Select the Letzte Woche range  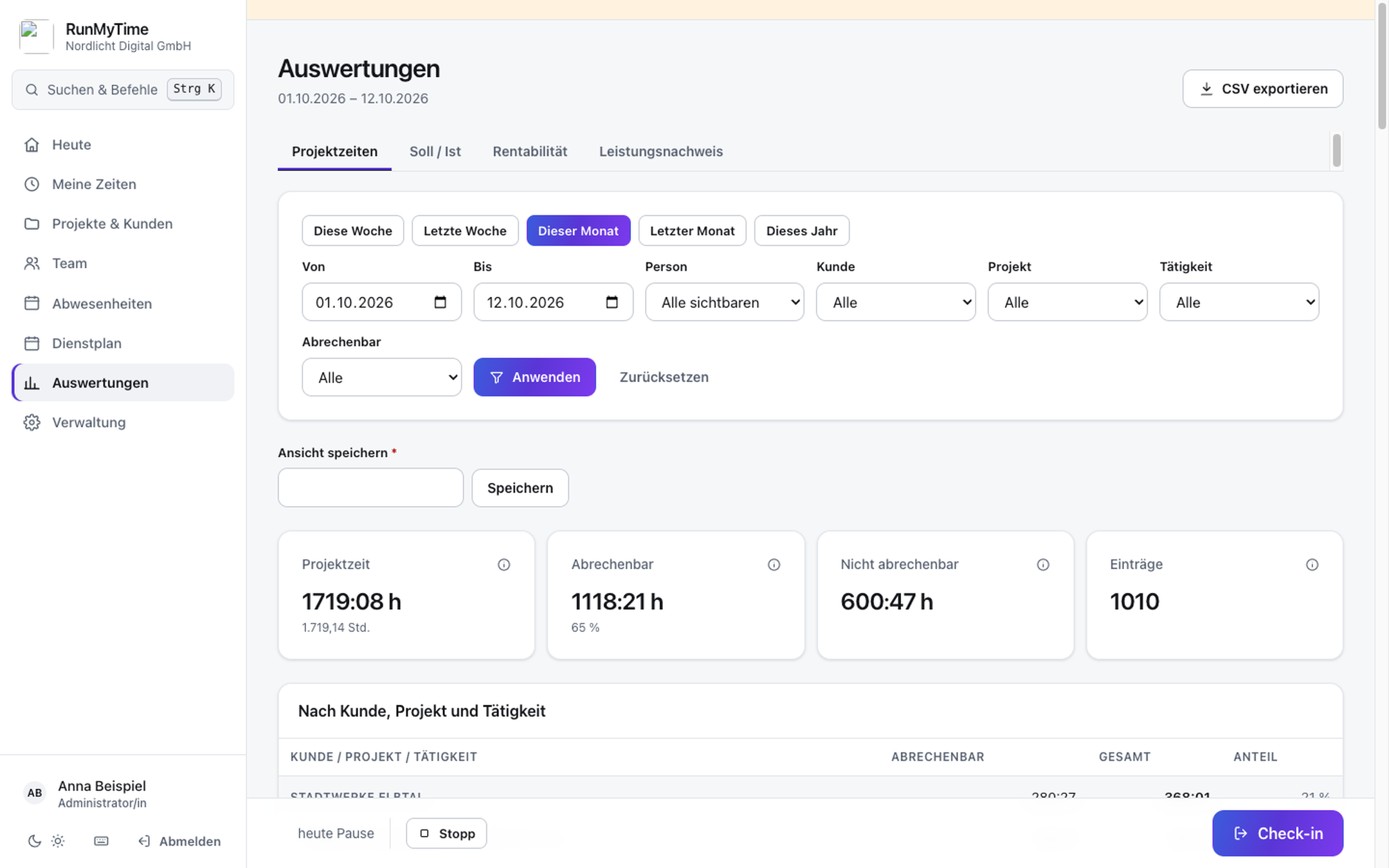(465, 231)
